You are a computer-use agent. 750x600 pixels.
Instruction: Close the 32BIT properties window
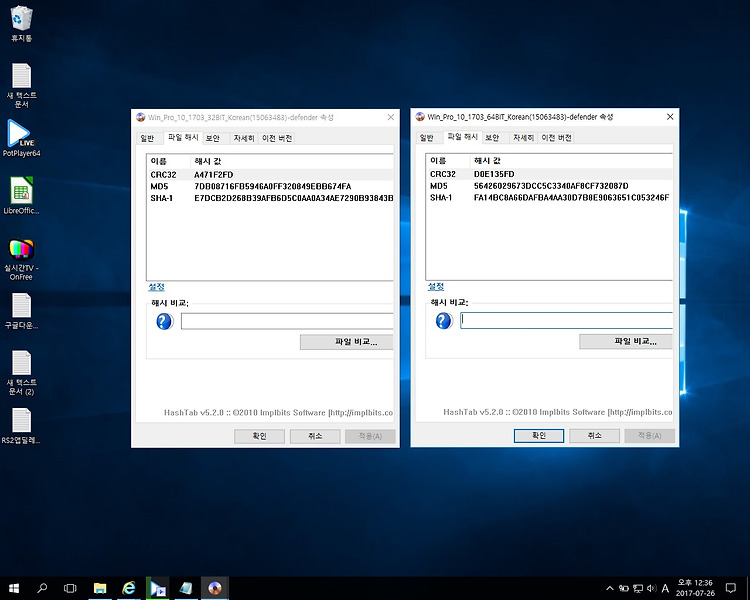[391, 117]
